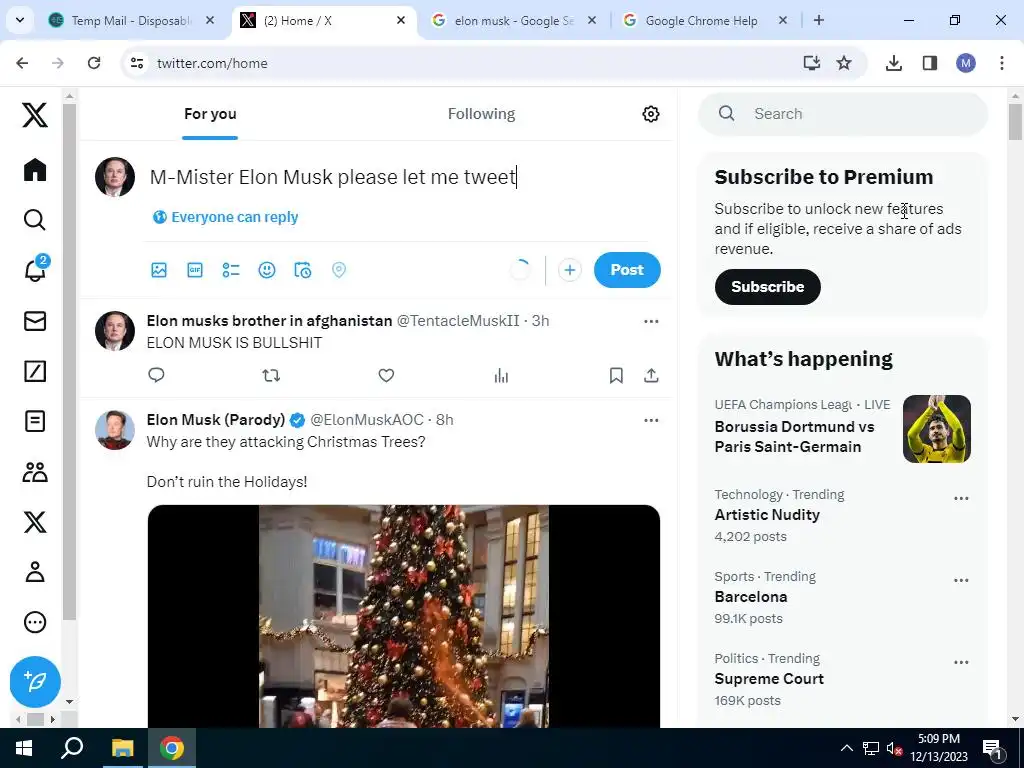Click the X logo at top of sidebar
1024x768 pixels.
[x=35, y=115]
